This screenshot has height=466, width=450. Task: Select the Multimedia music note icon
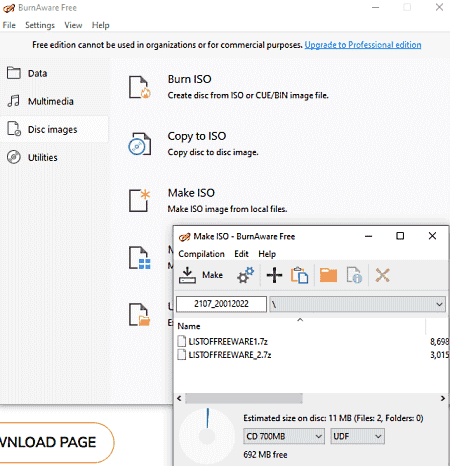pyautogui.click(x=14, y=101)
